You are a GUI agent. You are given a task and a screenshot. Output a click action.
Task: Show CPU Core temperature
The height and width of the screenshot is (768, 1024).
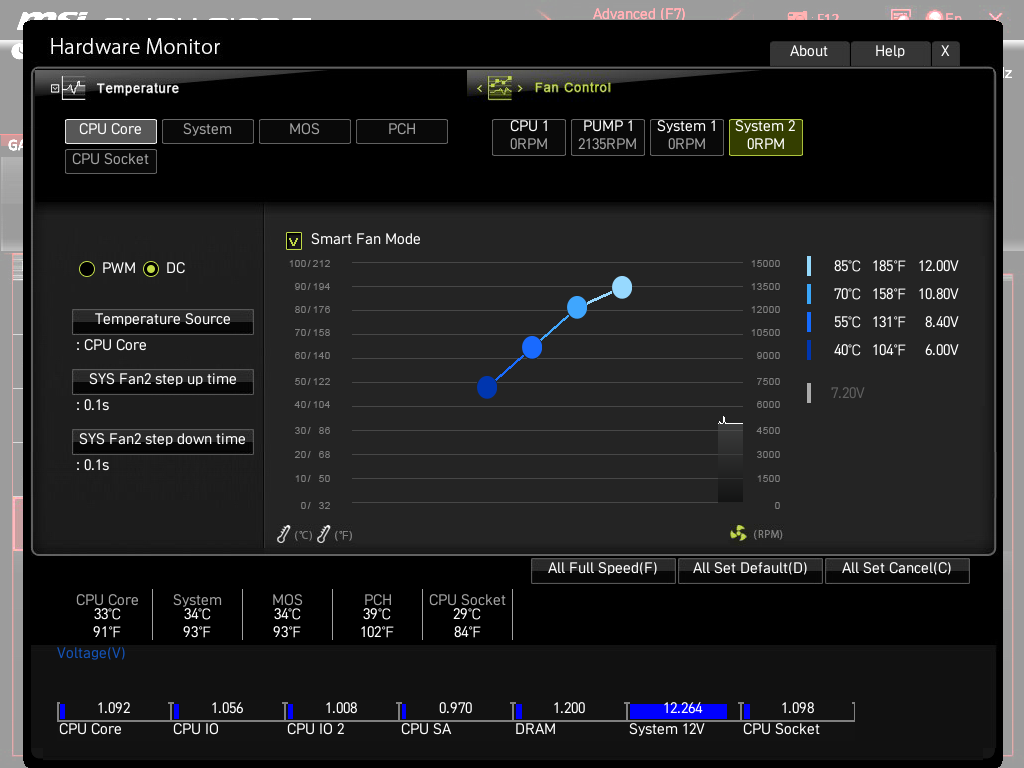click(110, 131)
